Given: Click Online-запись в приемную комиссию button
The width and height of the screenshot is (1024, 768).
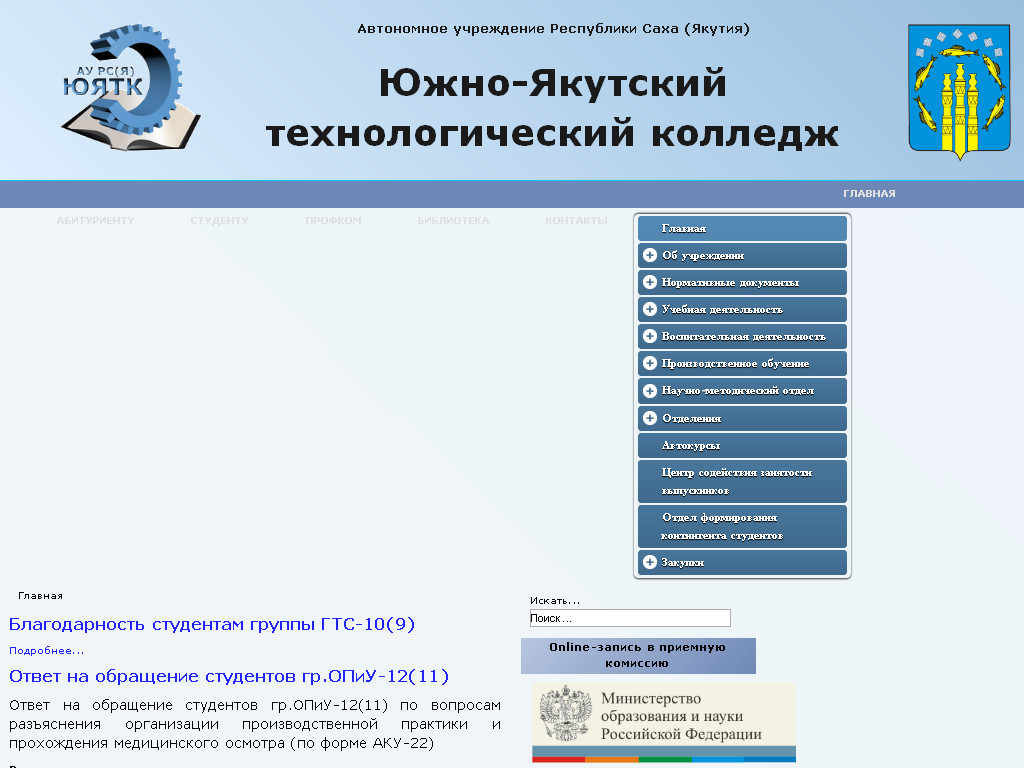Looking at the screenshot, I should click(638, 655).
